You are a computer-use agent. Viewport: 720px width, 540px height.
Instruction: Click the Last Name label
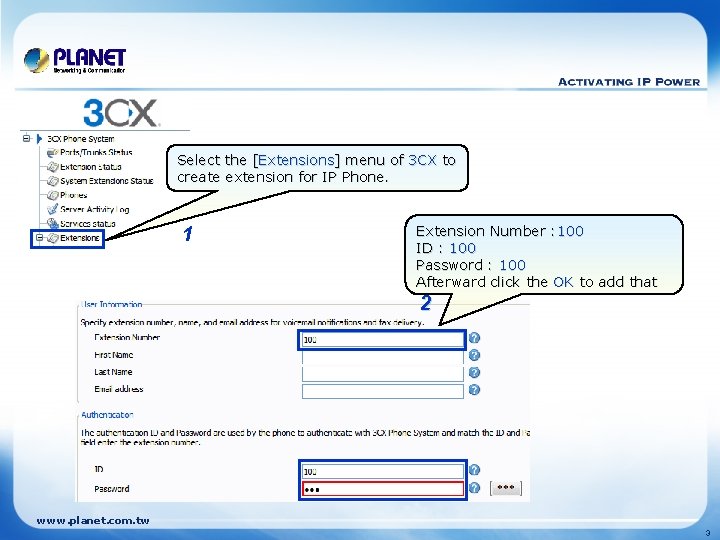113,372
